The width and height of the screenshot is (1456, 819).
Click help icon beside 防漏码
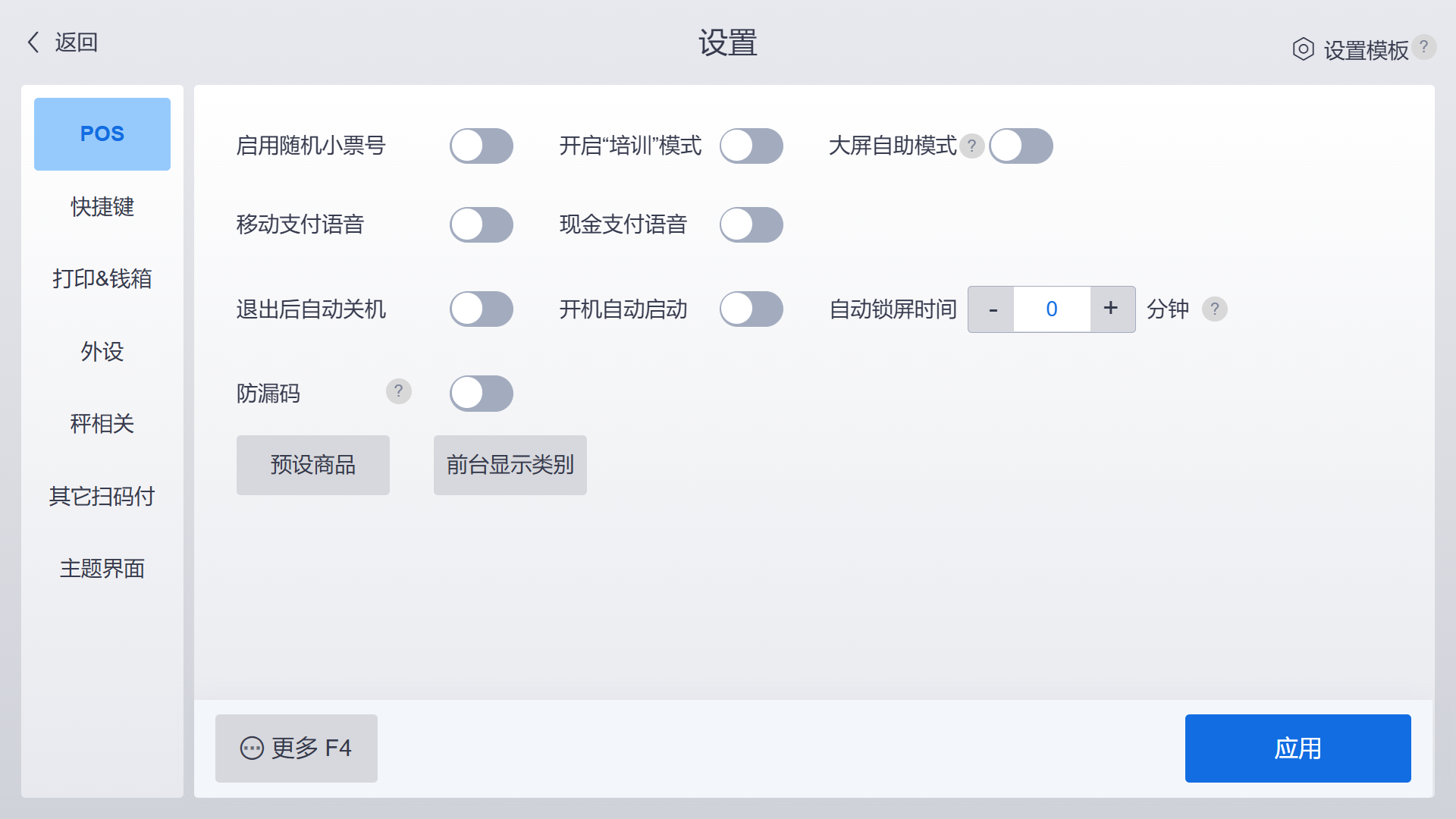(x=398, y=391)
